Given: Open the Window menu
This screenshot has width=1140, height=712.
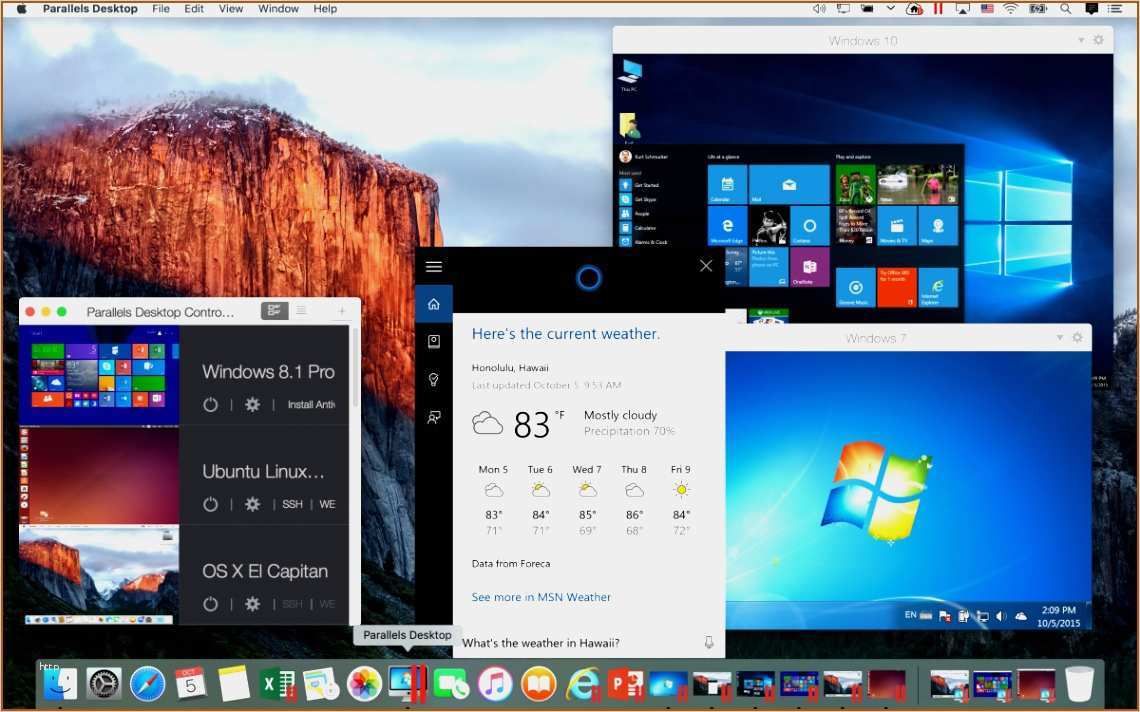Looking at the screenshot, I should pyautogui.click(x=278, y=9).
